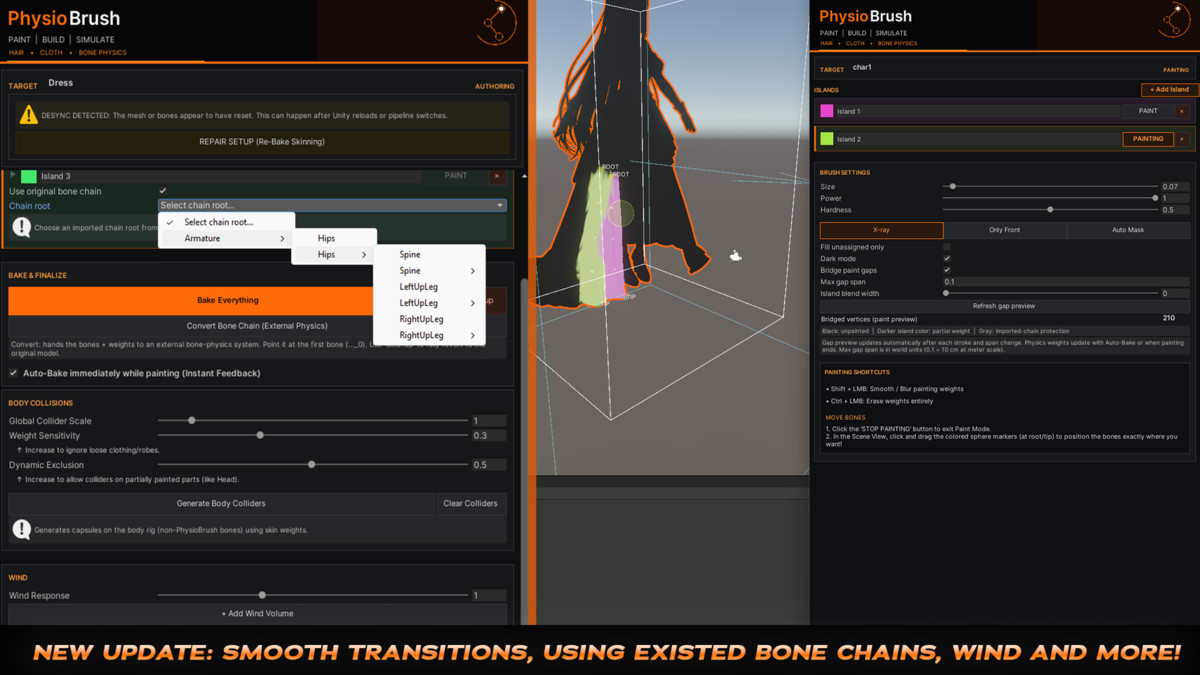Click the Bake Everything button

227,300
